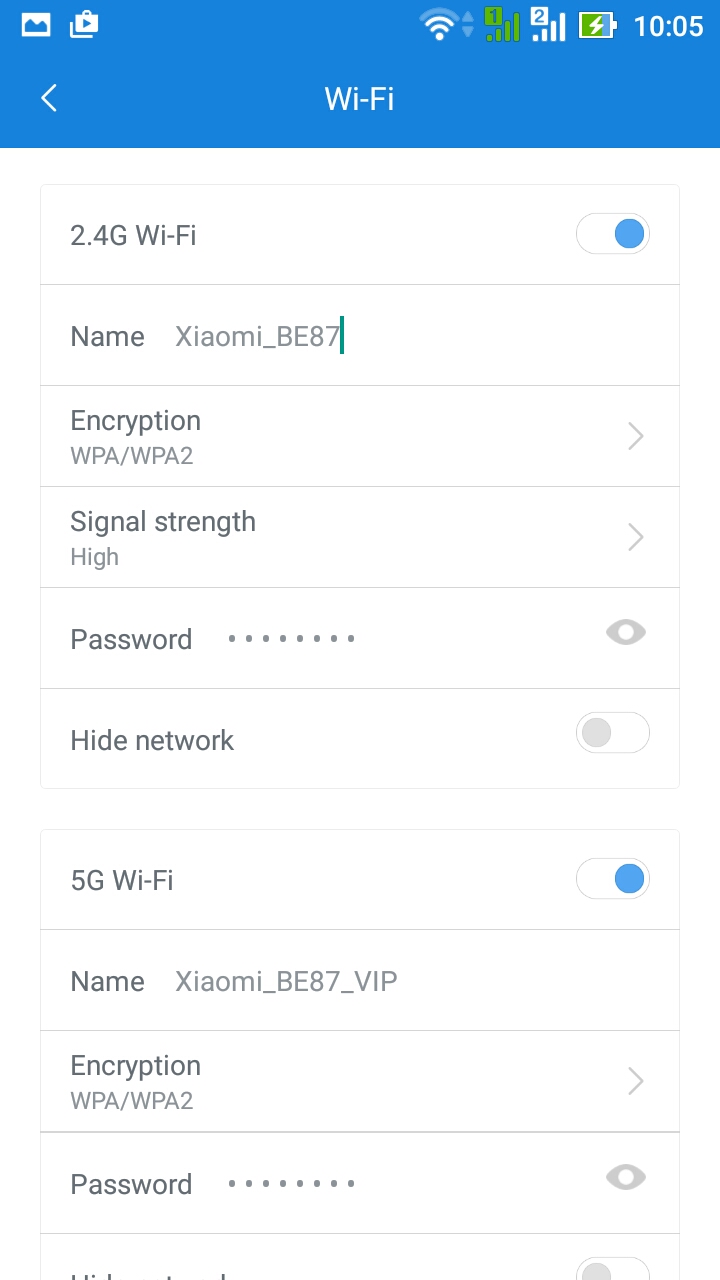This screenshot has height=1280, width=720.
Task: Turn off the 5G Wi-Fi switch
Action: (x=613, y=879)
